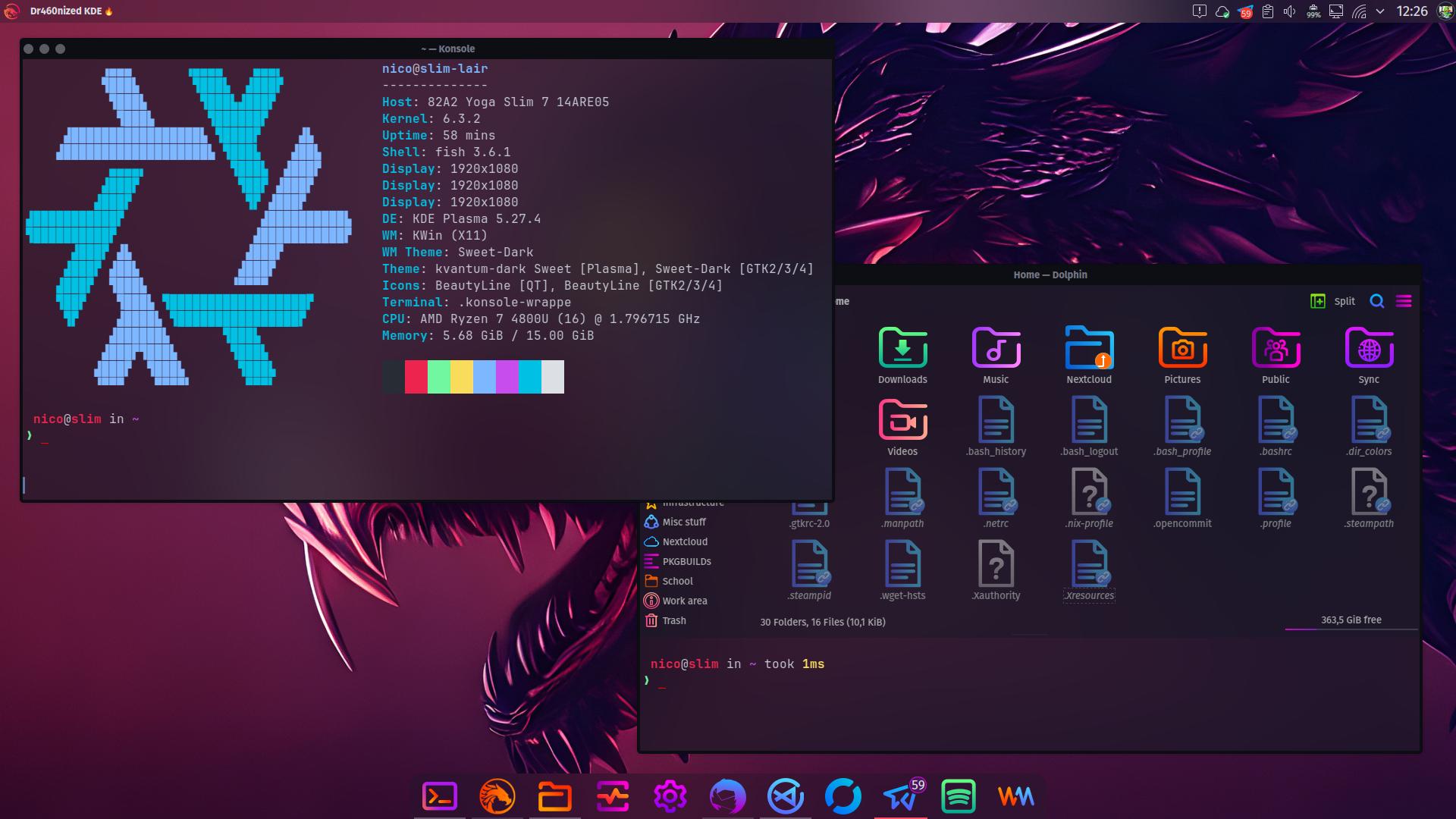1456x819 pixels.
Task: Go to Work area in the sidebar
Action: coord(684,601)
